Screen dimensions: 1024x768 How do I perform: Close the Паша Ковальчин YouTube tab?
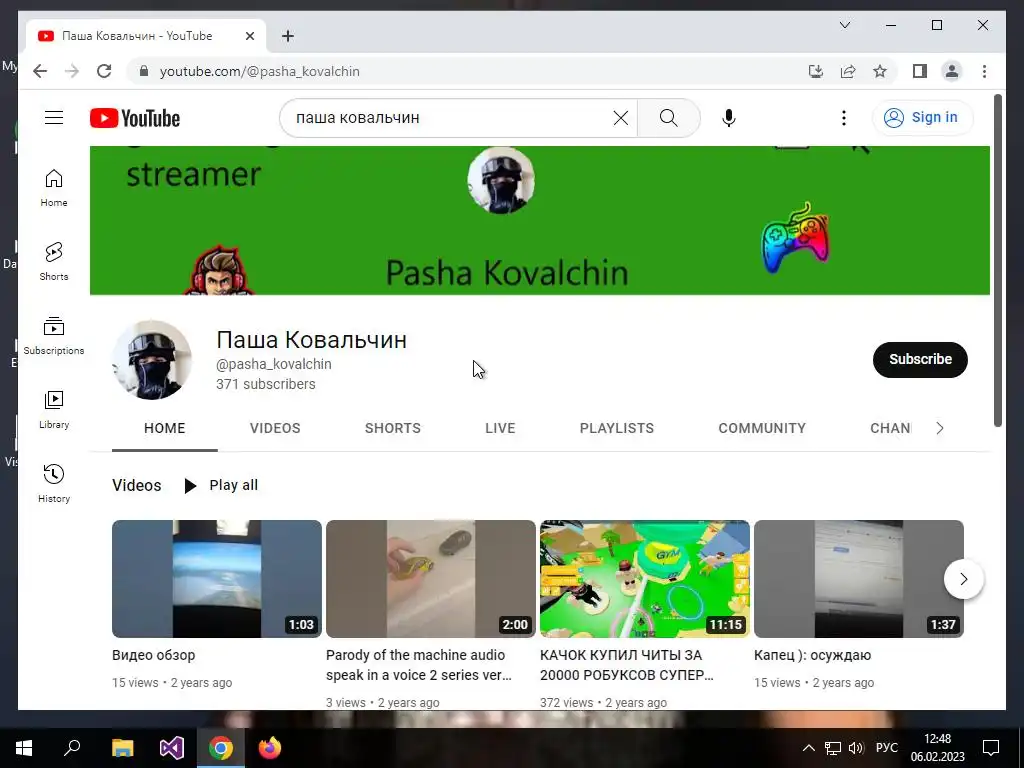coord(249,36)
